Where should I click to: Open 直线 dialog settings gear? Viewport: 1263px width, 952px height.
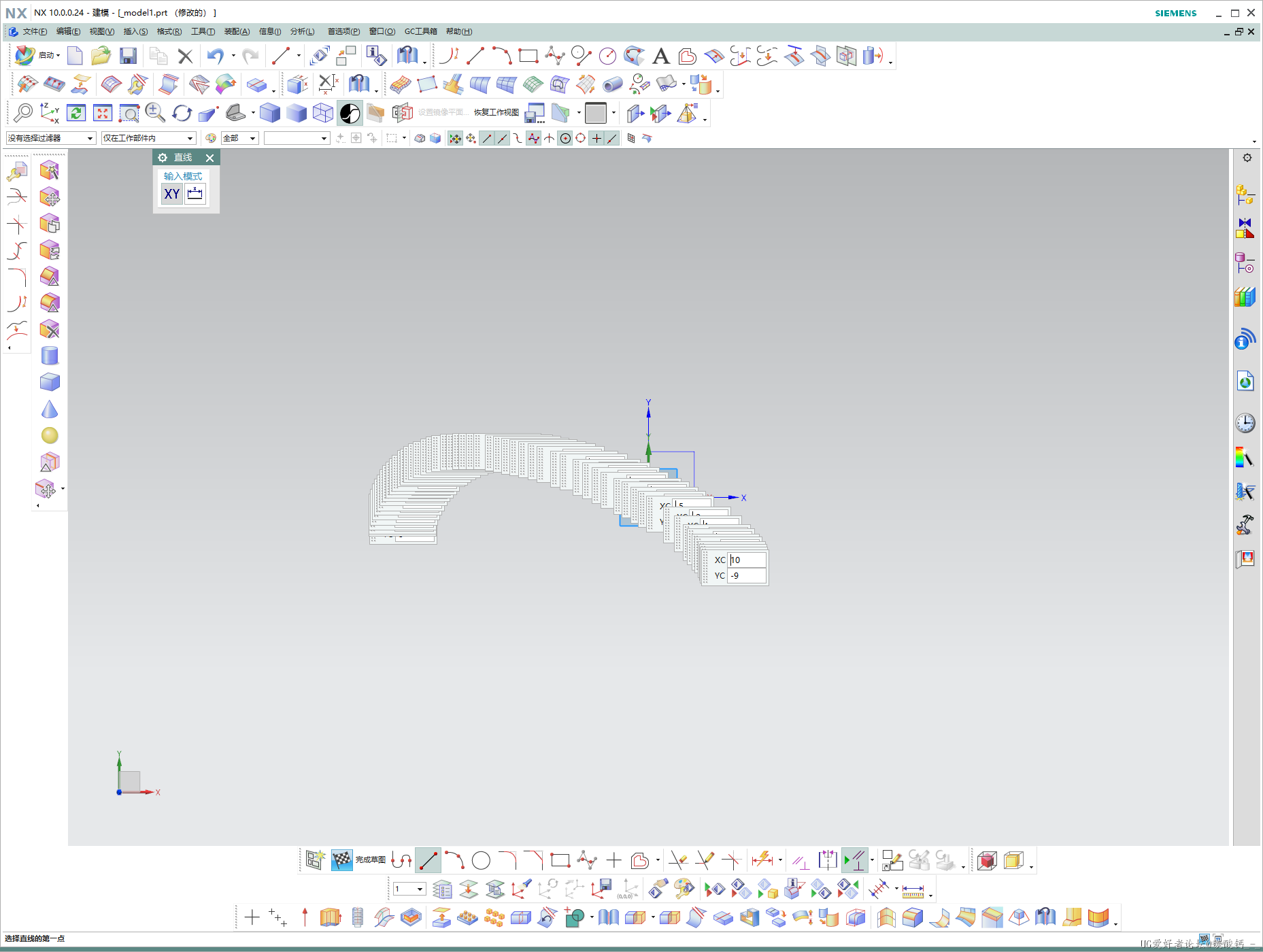[x=163, y=158]
